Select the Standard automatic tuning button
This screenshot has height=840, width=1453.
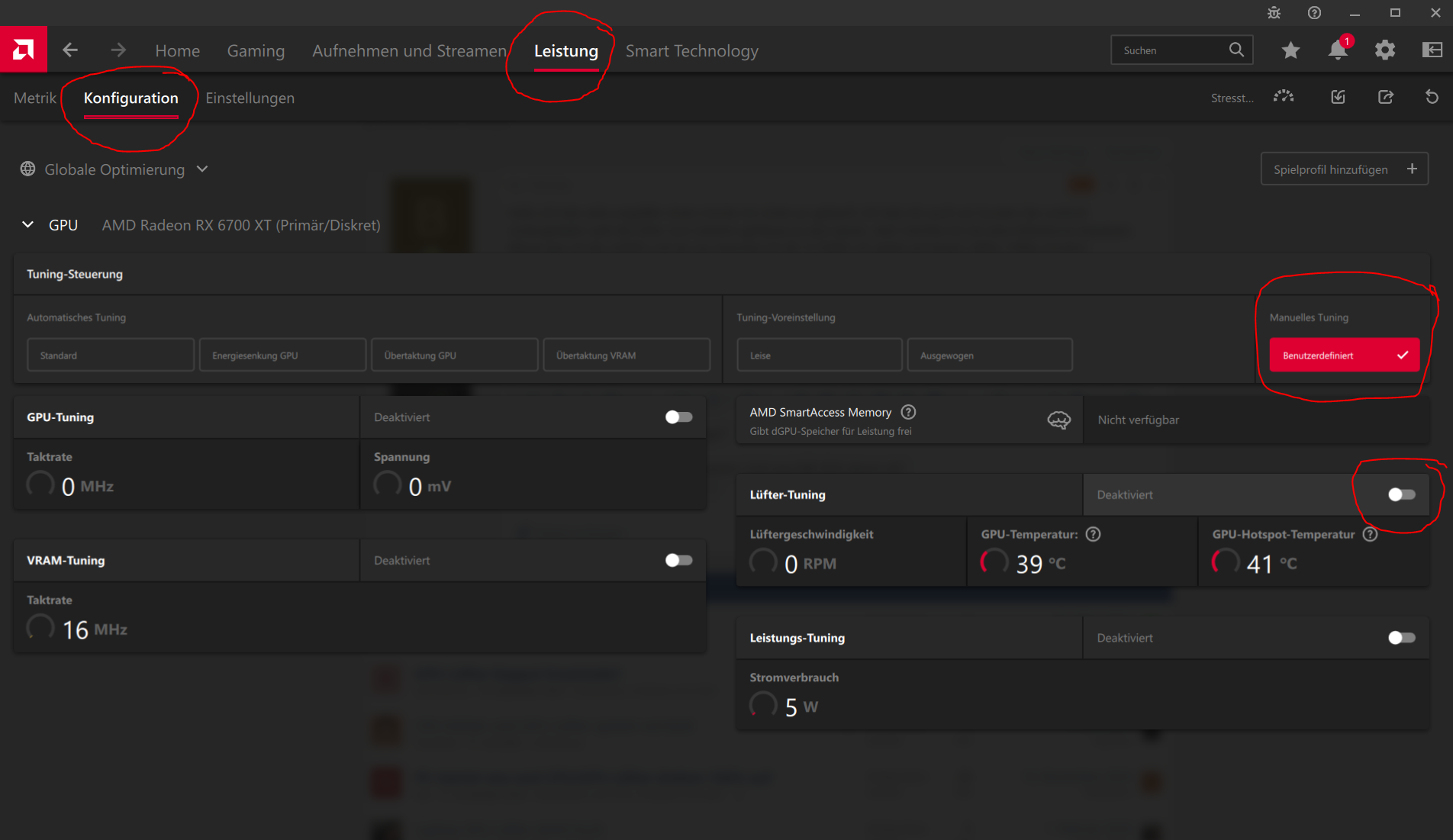(x=111, y=355)
